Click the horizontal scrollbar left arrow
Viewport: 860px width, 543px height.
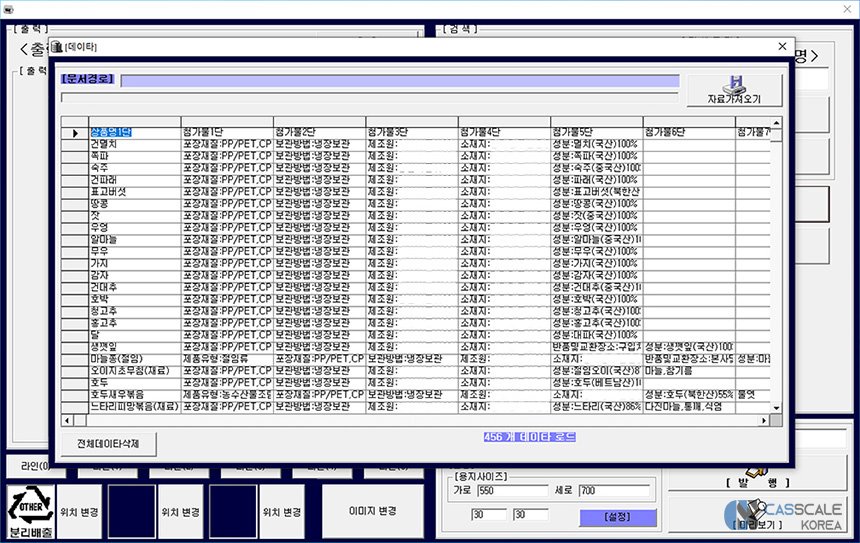(67, 408)
